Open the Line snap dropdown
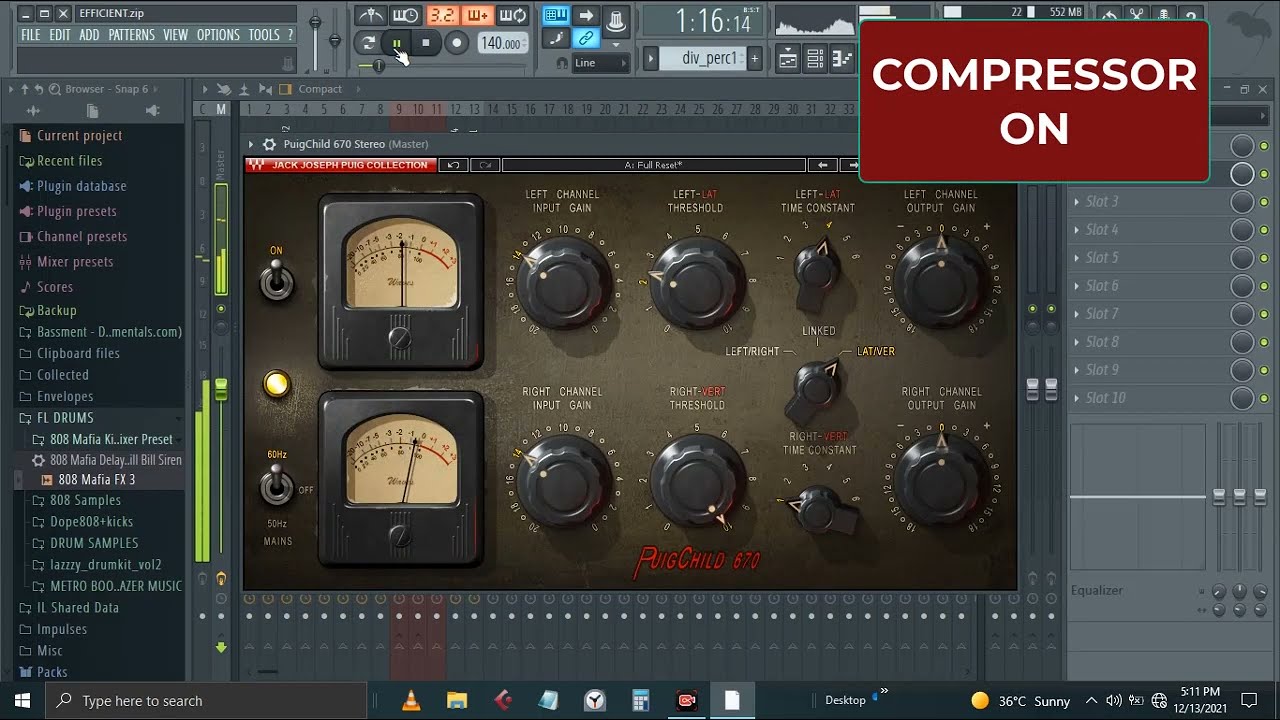The width and height of the screenshot is (1280, 720). [600, 62]
